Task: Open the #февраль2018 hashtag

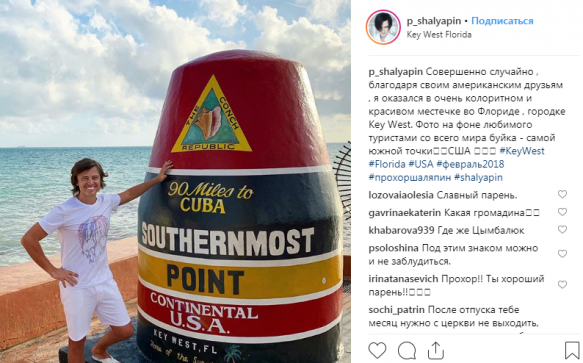Action: click(x=470, y=164)
